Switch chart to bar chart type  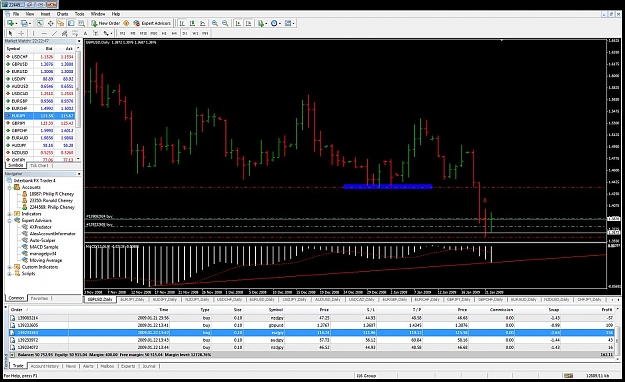182,23
